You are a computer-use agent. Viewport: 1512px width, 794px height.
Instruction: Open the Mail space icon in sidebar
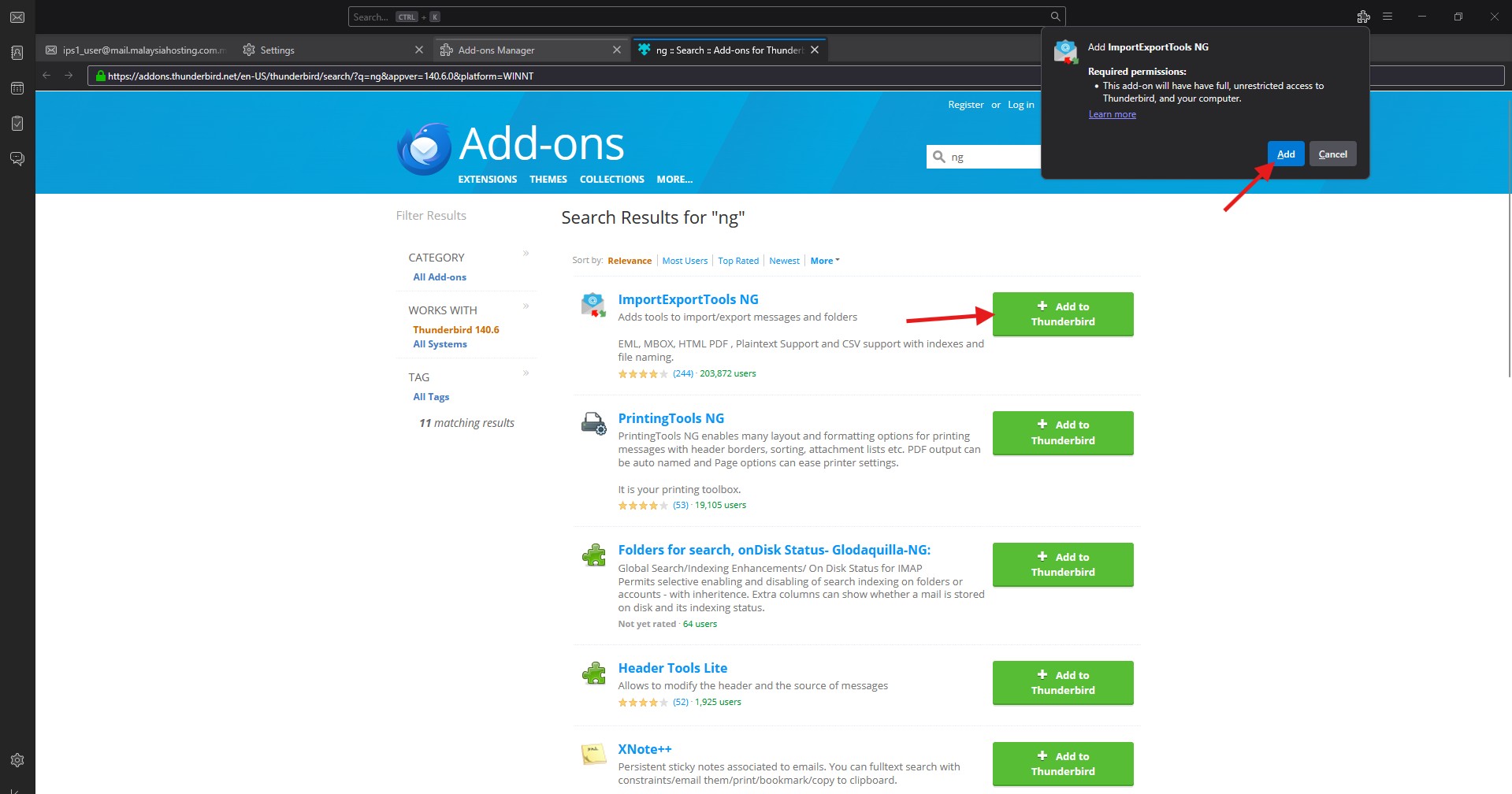[x=17, y=17]
